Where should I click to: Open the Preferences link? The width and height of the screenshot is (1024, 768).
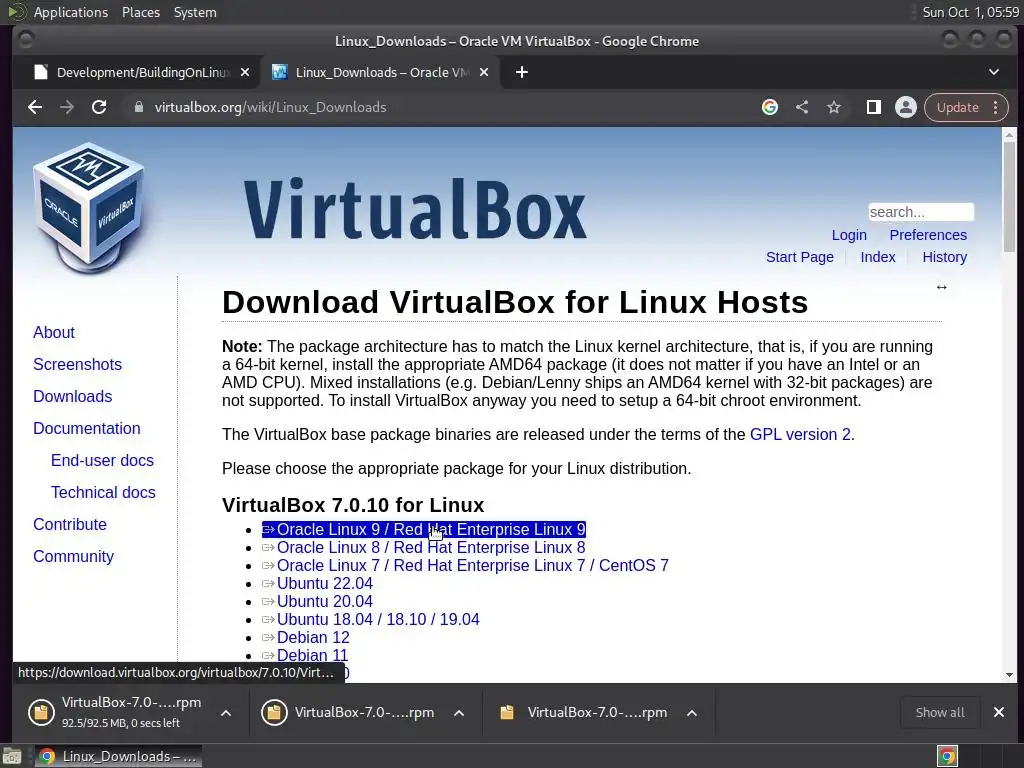[x=928, y=235]
